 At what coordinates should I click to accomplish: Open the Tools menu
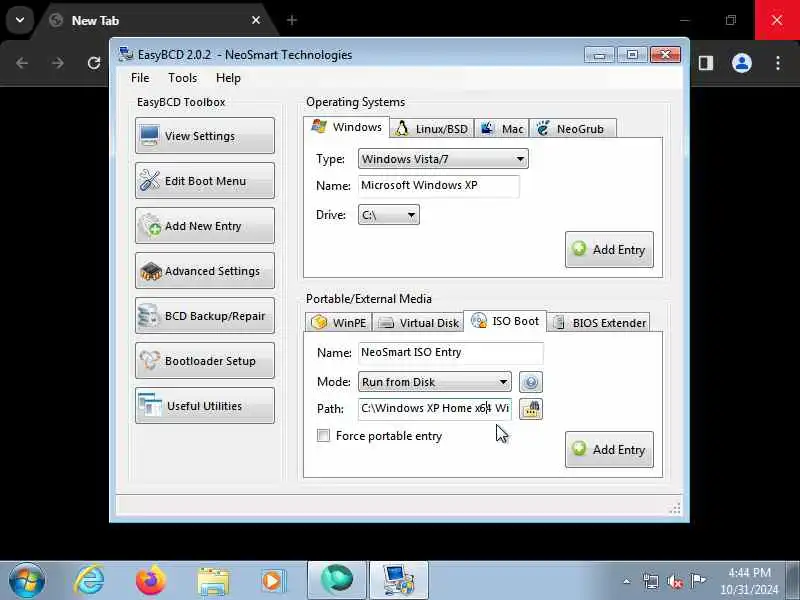(182, 78)
